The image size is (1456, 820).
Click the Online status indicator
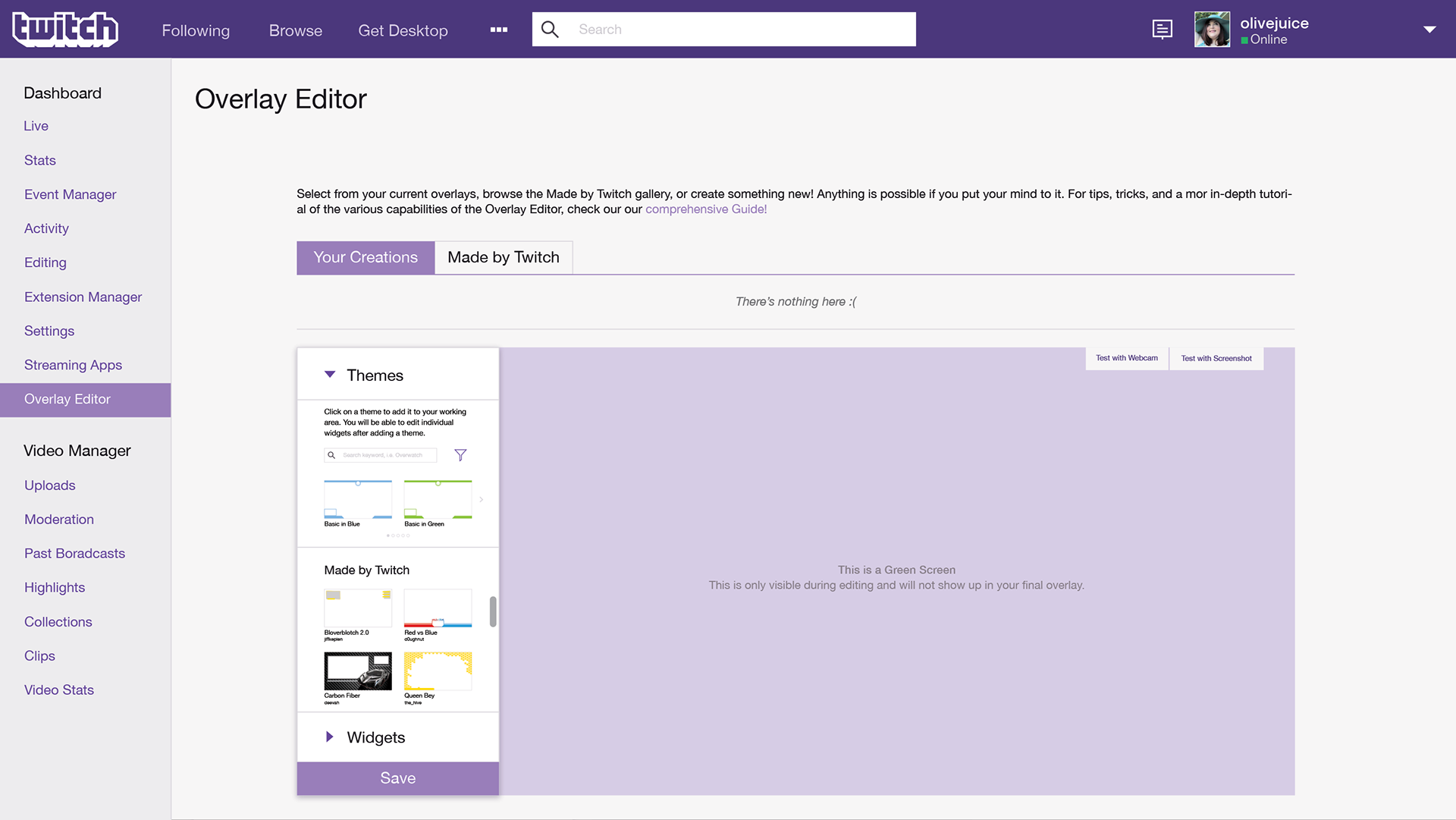1264,39
